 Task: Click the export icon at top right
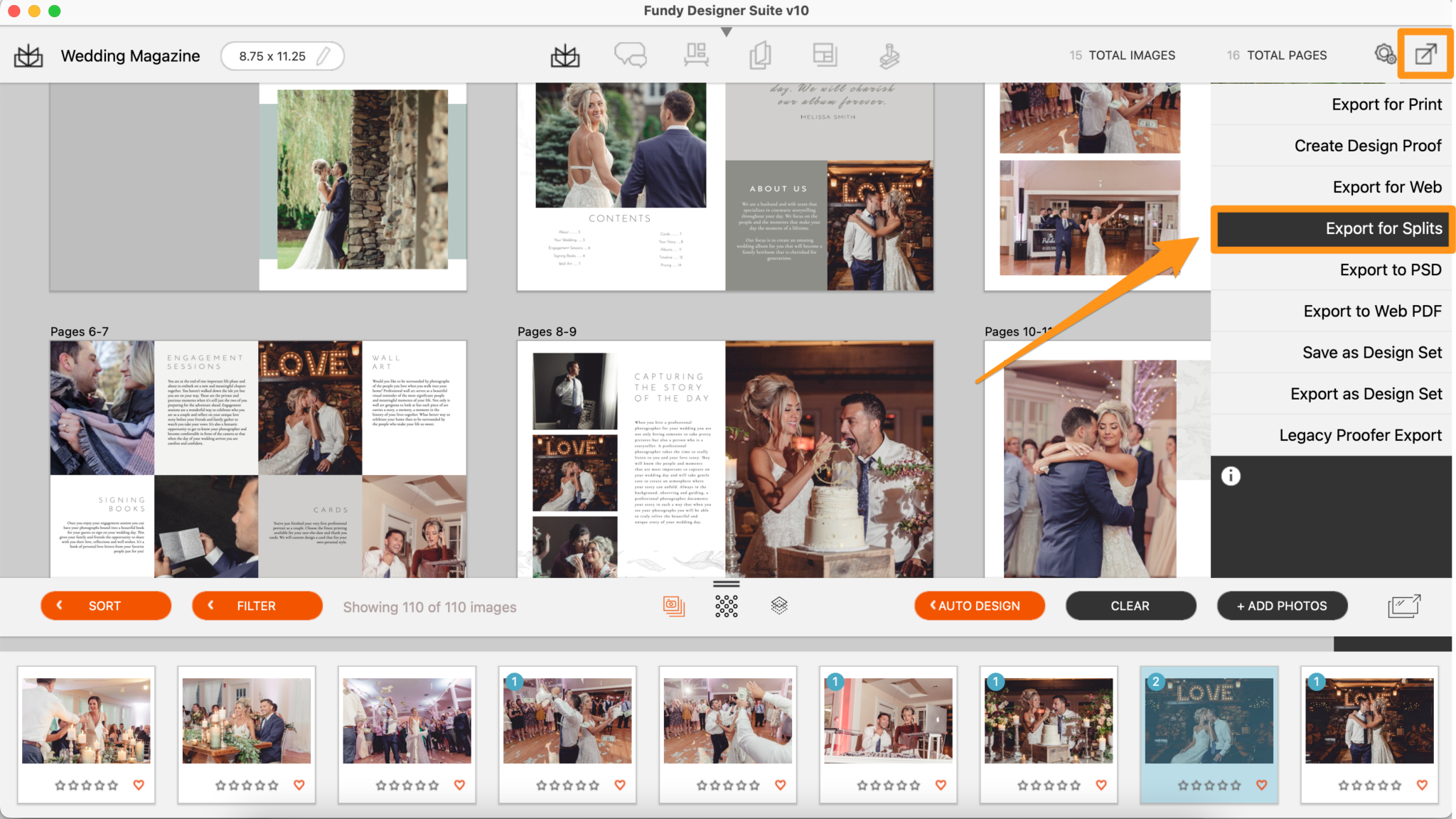coord(1425,54)
